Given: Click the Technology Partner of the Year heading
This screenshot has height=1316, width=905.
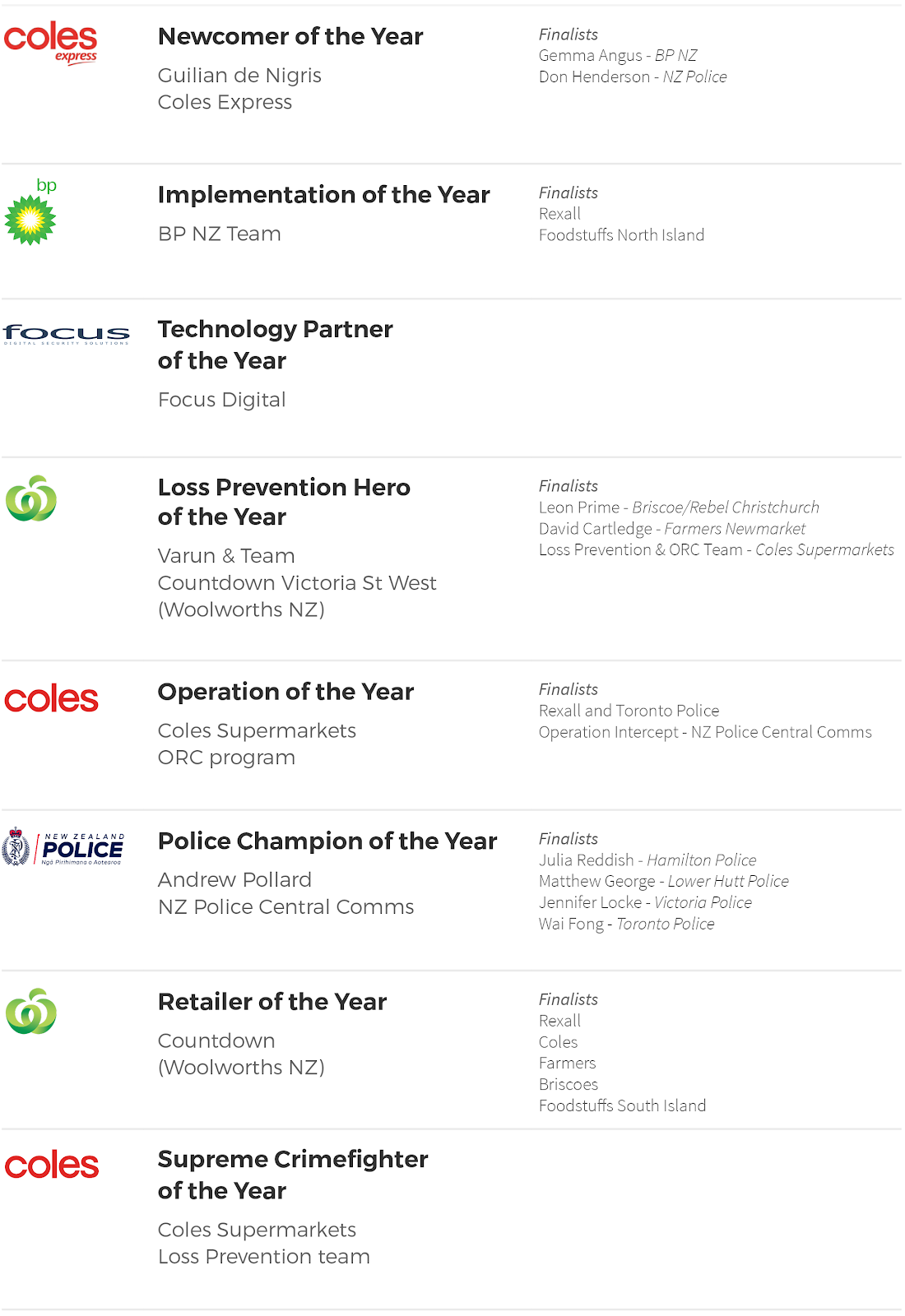Looking at the screenshot, I should pos(276,345).
